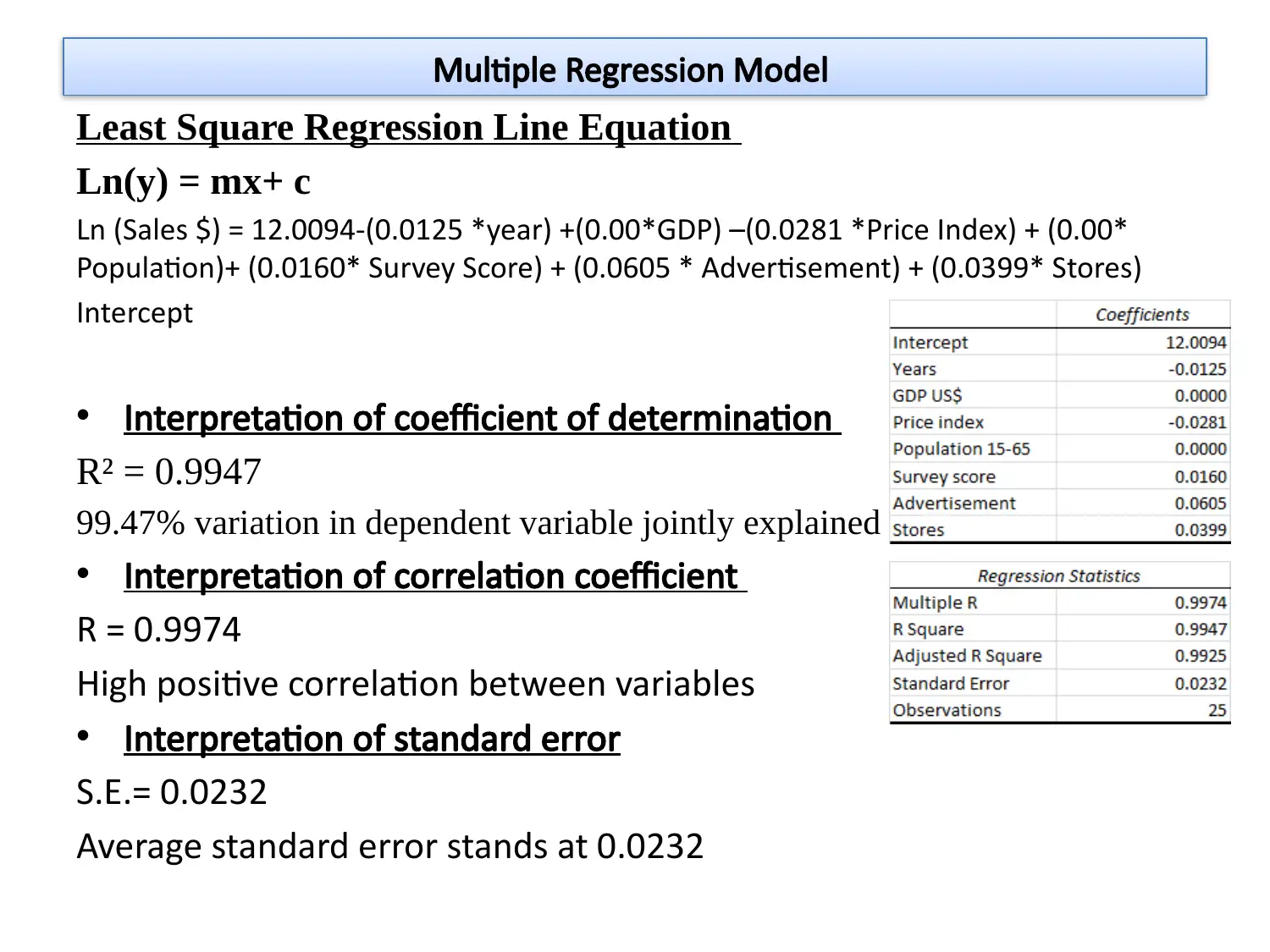Click the '25' observations value cell
This screenshot has height=952, width=1270.
(1218, 711)
